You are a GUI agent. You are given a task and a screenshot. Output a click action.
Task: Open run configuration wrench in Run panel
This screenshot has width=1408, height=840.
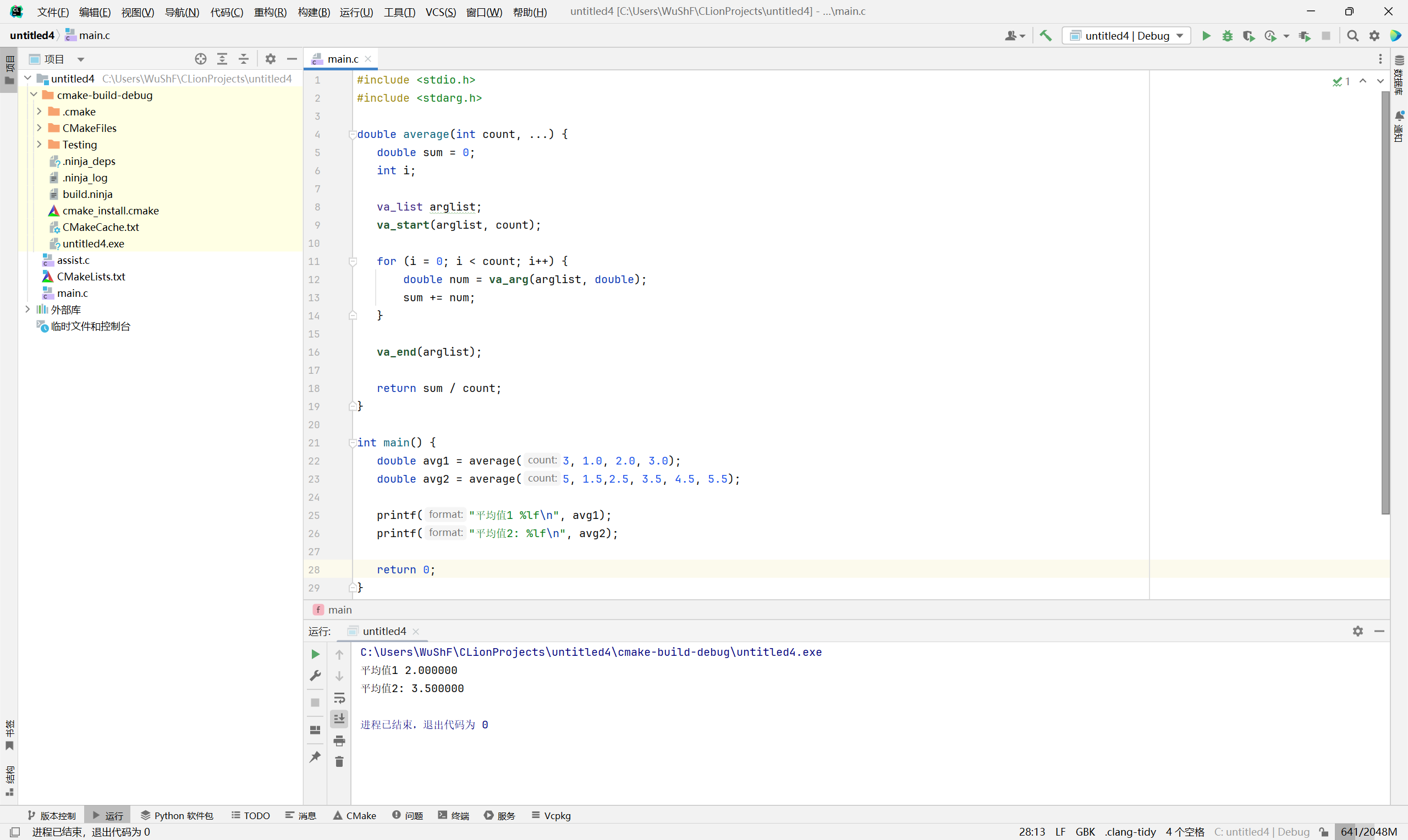click(315, 676)
